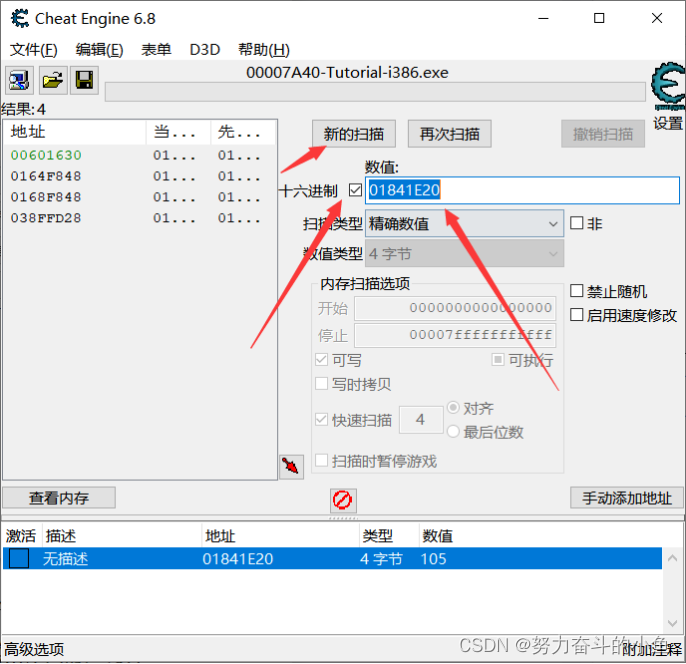Screen dimensions: 686x664
Task: Click address list scroll down arrow
Action: pos(672,623)
